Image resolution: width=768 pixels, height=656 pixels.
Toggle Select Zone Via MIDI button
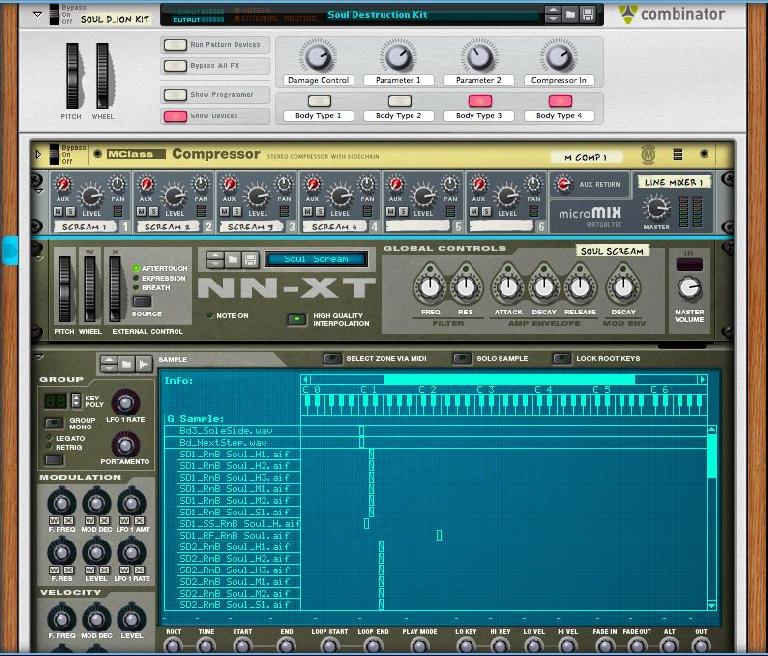[x=333, y=359]
